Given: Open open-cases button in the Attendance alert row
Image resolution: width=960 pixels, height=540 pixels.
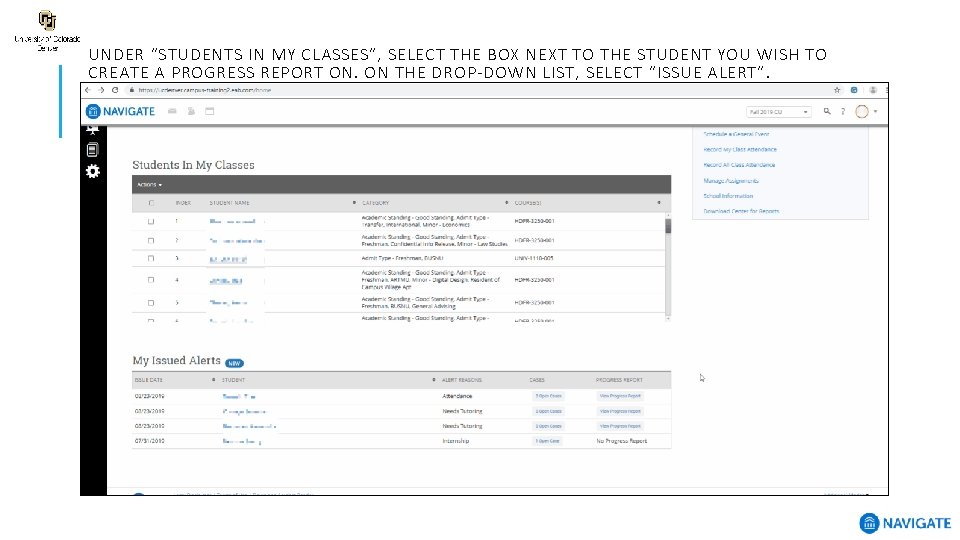Looking at the screenshot, I should click(x=548, y=396).
